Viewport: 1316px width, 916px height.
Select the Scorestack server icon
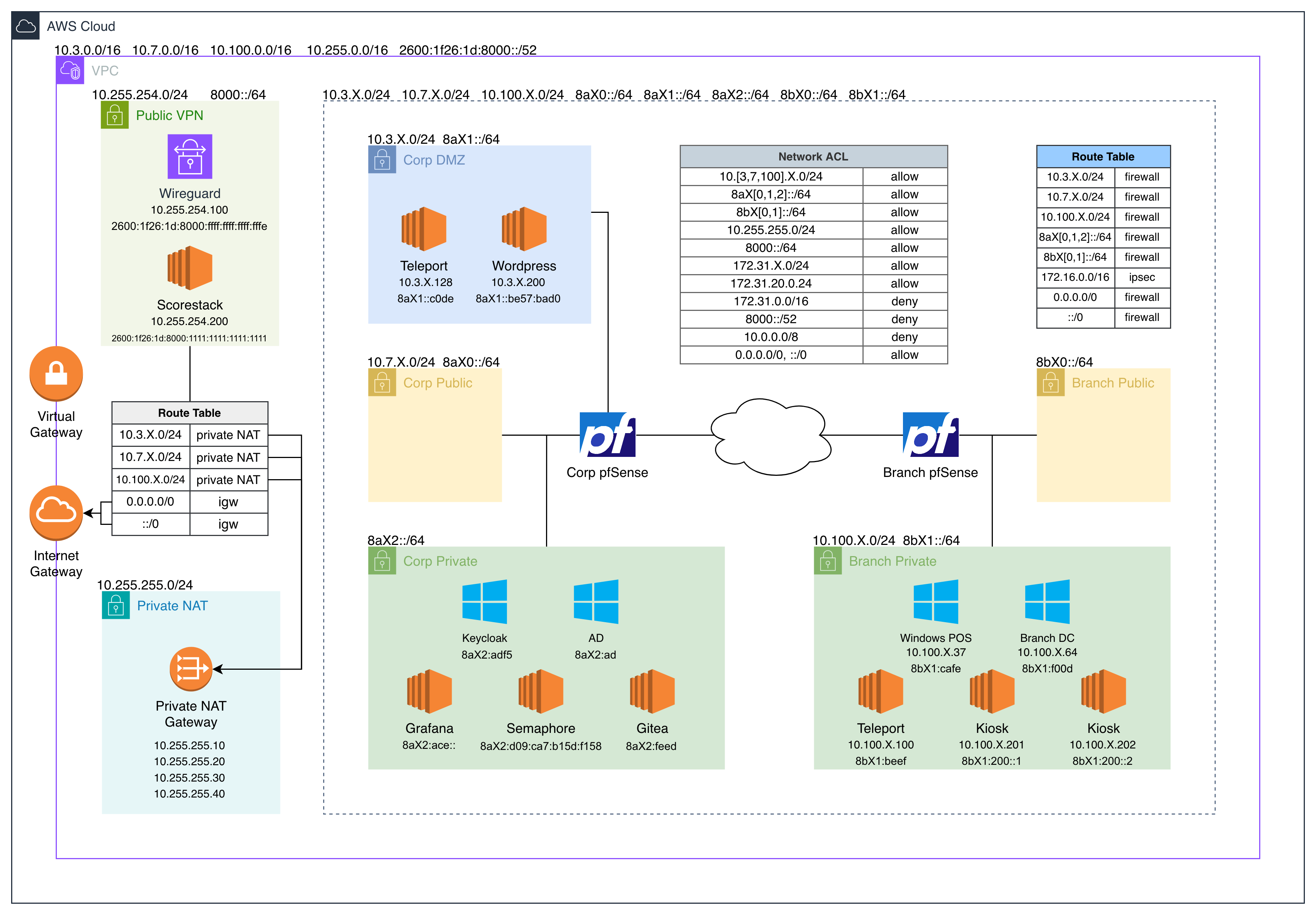(190, 268)
